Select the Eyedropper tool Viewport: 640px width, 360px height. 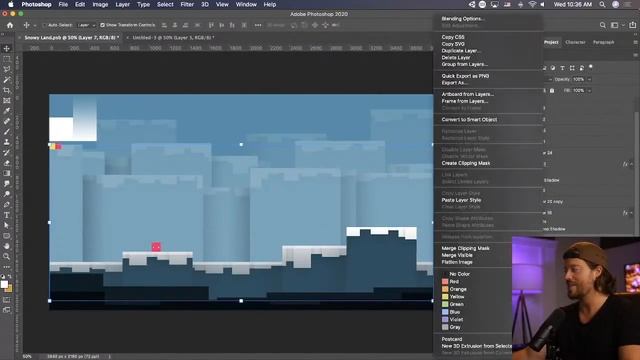pyautogui.click(x=7, y=111)
